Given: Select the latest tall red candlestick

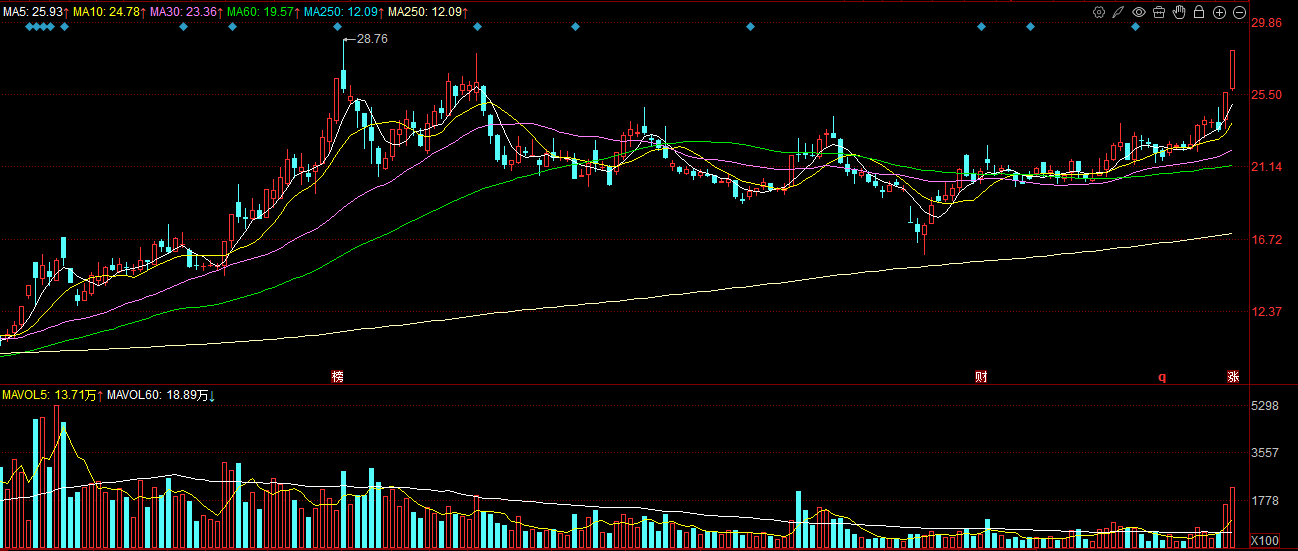Looking at the screenshot, I should pos(1233,68).
